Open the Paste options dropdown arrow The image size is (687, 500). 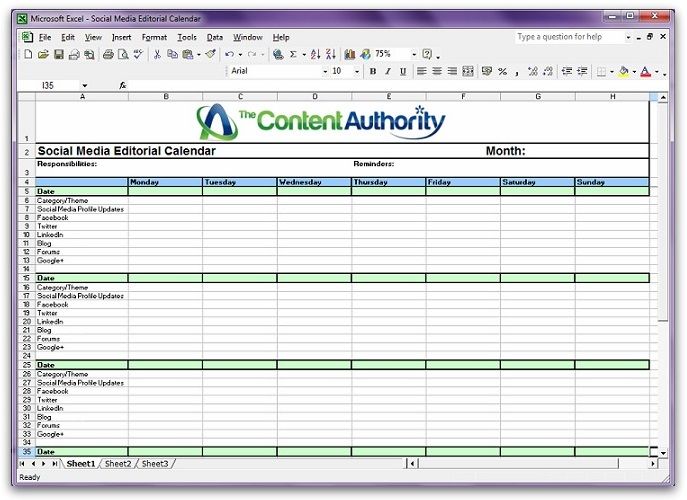point(198,54)
